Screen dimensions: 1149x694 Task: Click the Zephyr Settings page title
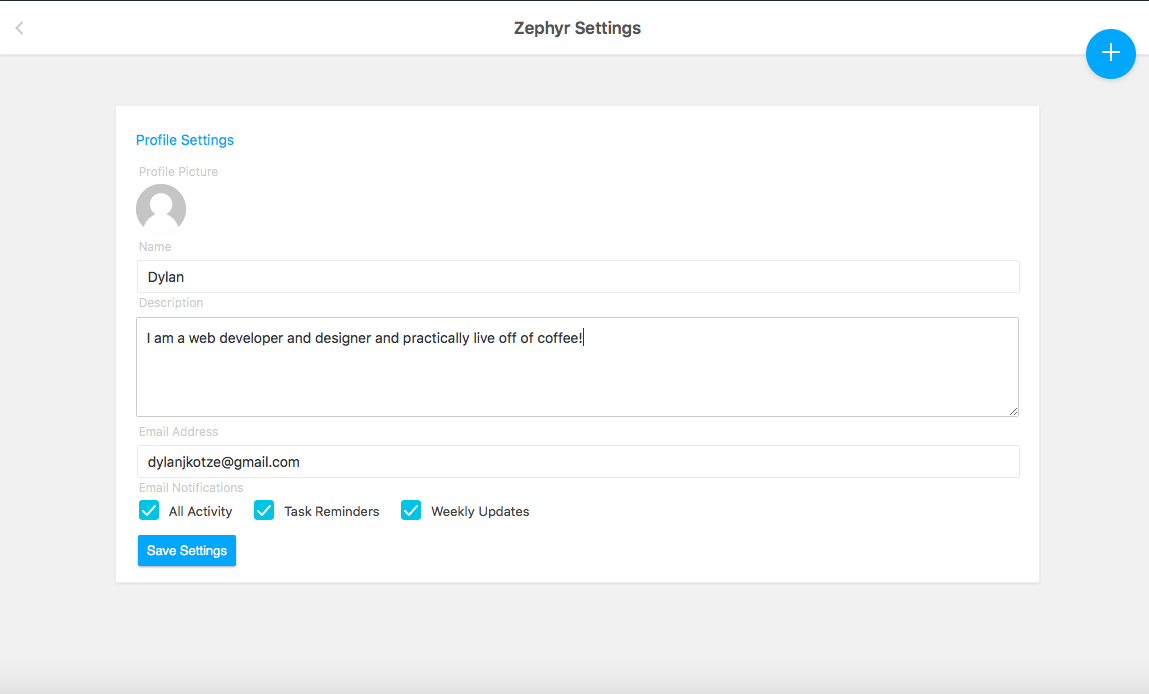[x=577, y=28]
